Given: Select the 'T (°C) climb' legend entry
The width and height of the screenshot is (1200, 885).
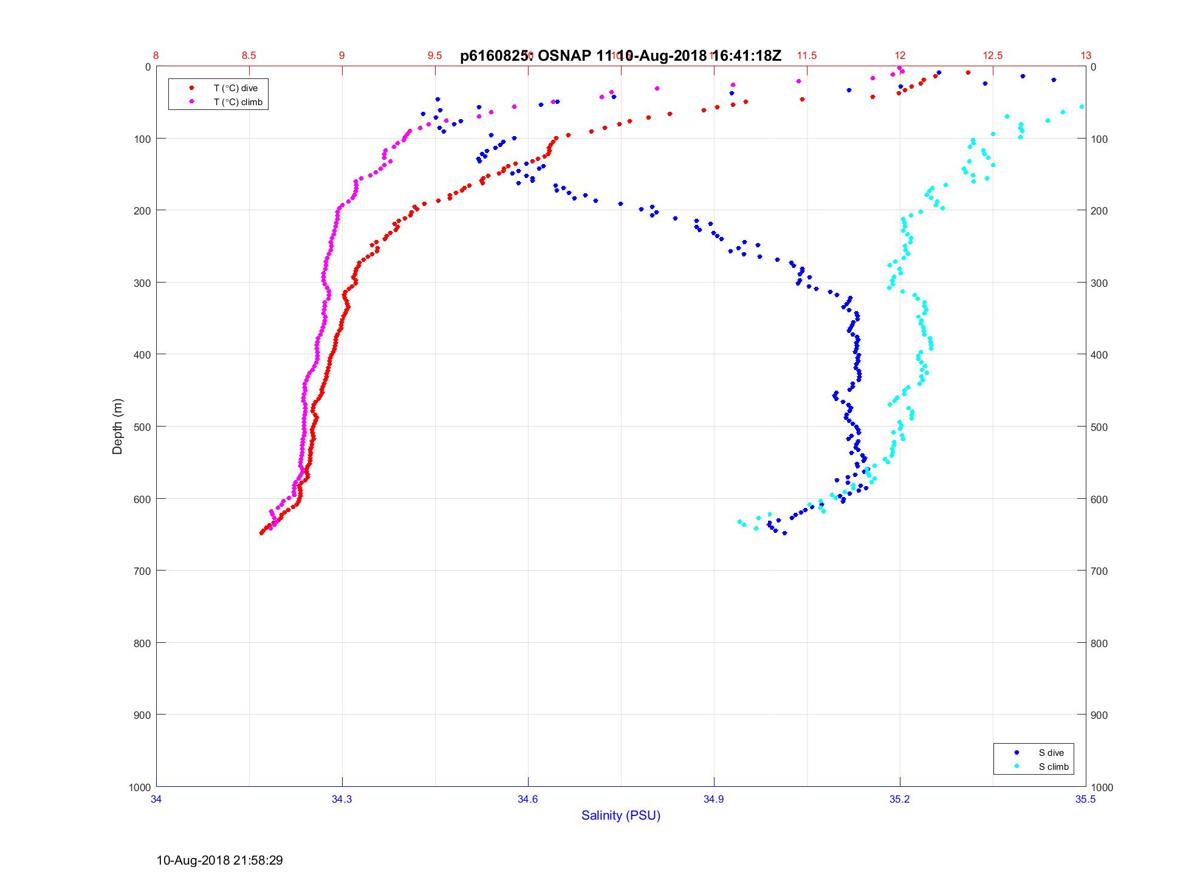Looking at the screenshot, I should pos(238,102).
